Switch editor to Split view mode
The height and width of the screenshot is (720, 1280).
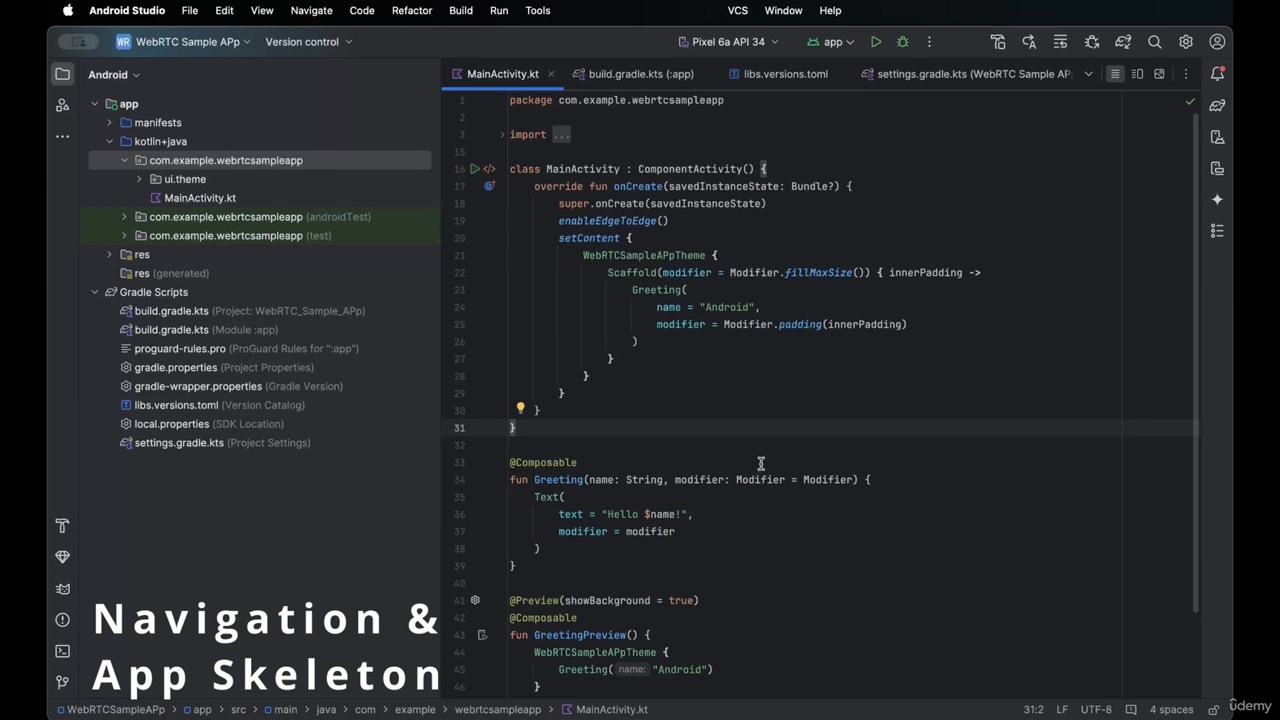pyautogui.click(x=1137, y=74)
